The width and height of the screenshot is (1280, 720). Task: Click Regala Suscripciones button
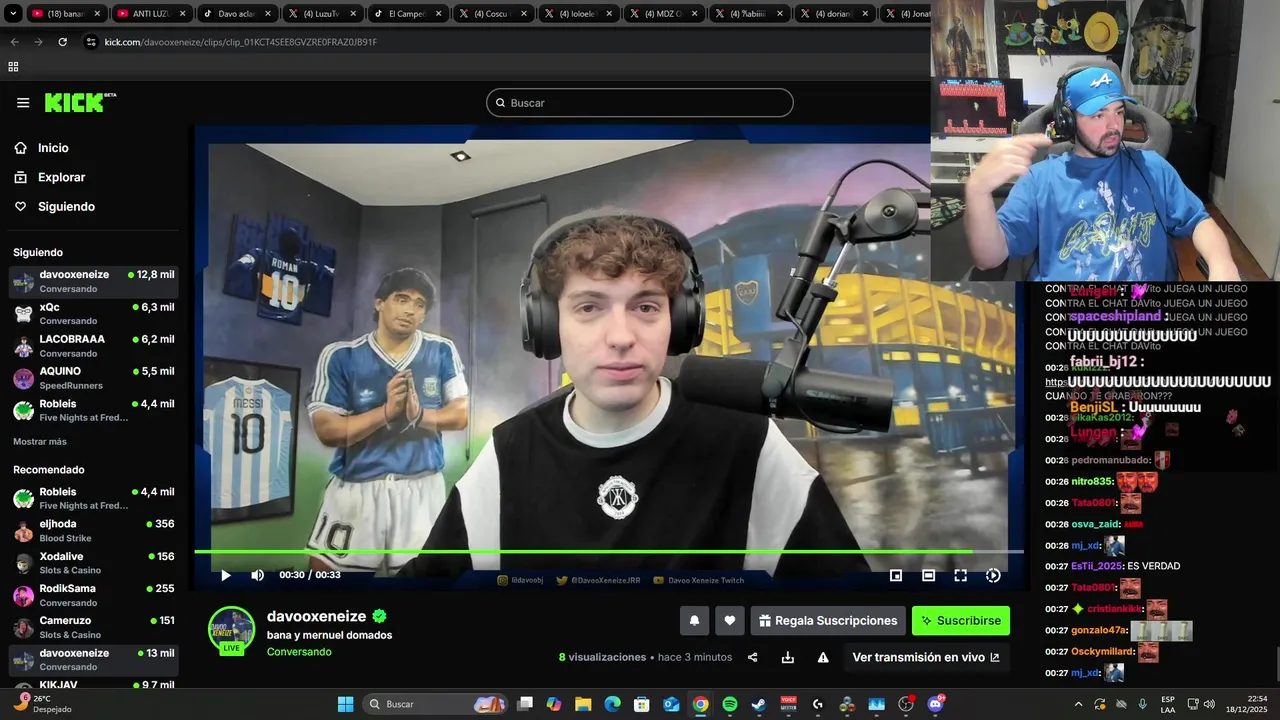point(828,621)
